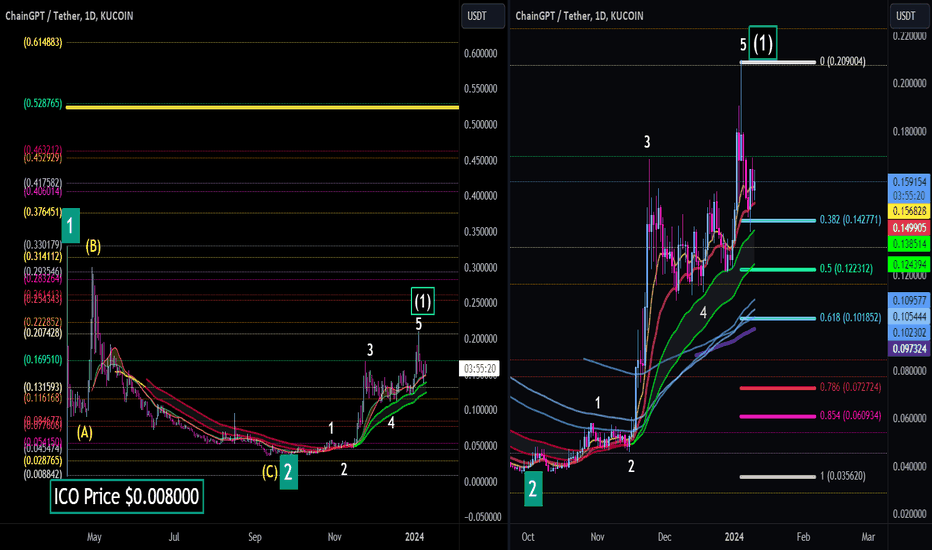
Task: Click the (0.207428) level label
Action: click(x=43, y=333)
